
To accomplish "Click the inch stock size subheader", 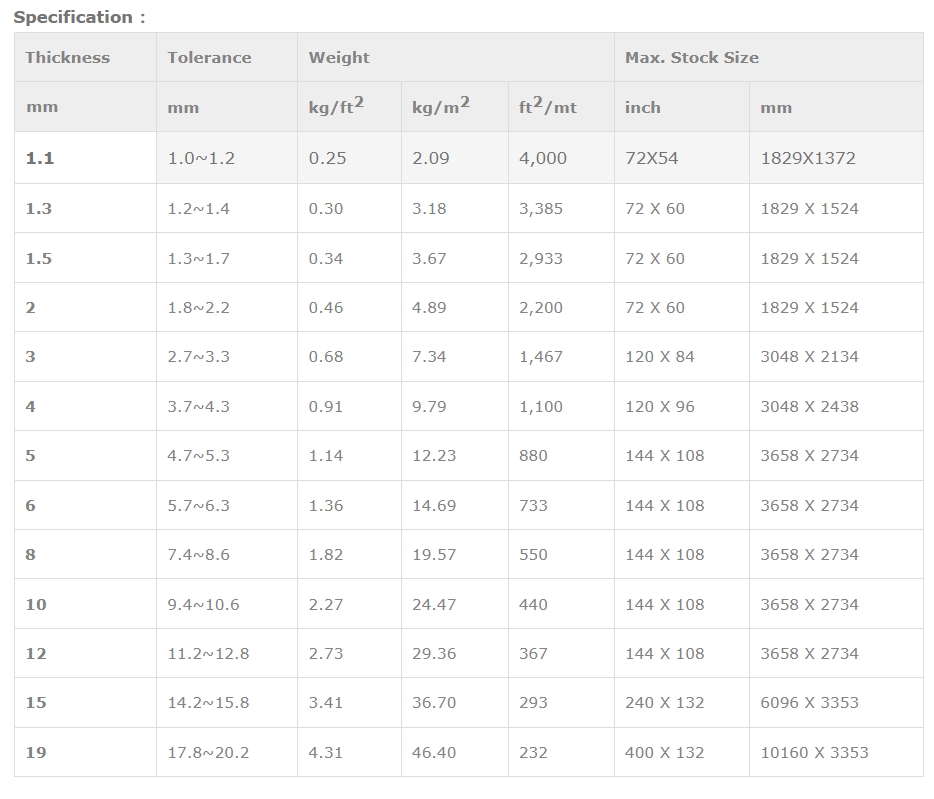I will click(681, 107).
